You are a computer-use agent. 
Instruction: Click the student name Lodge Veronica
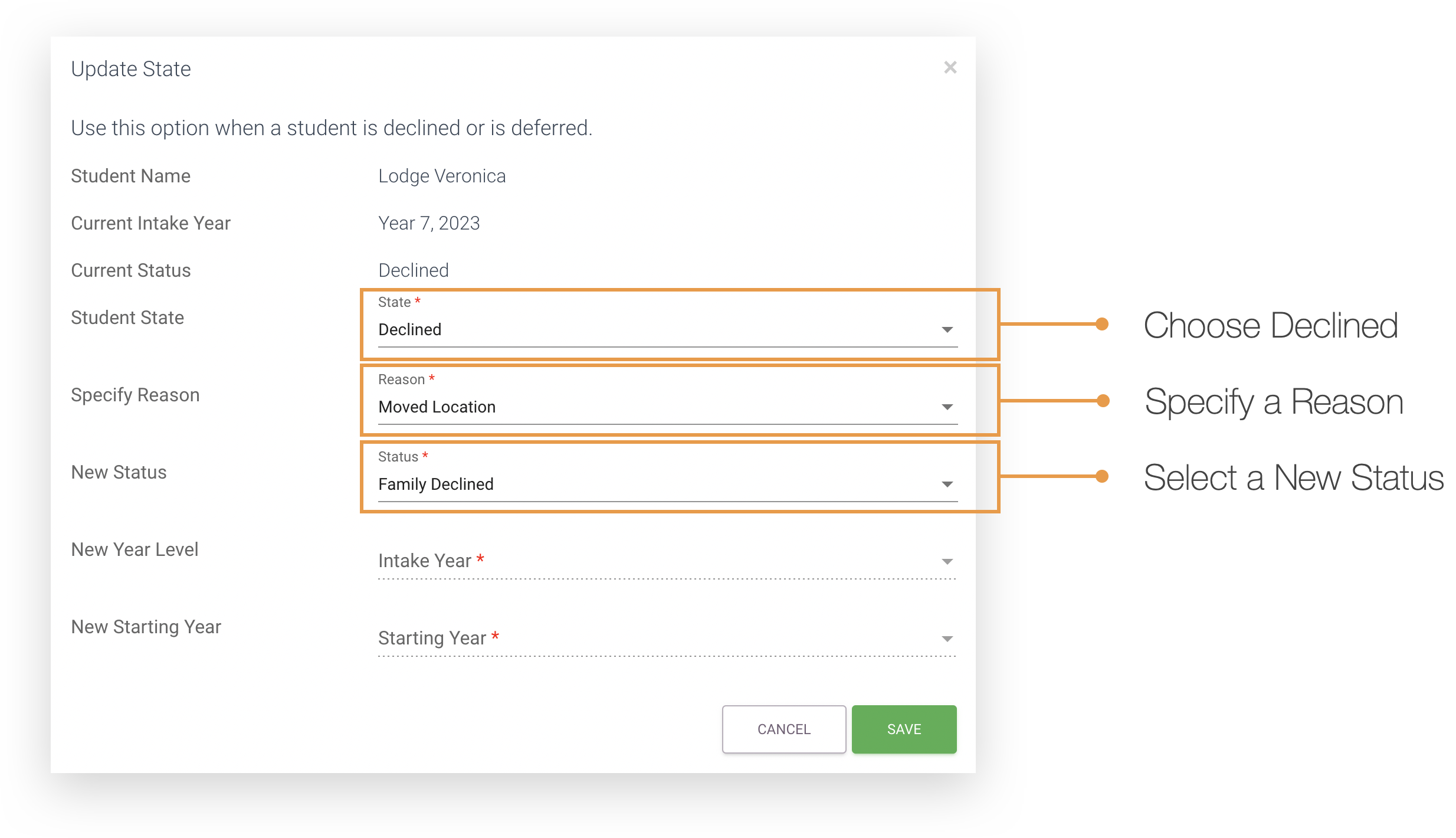pyautogui.click(x=442, y=176)
